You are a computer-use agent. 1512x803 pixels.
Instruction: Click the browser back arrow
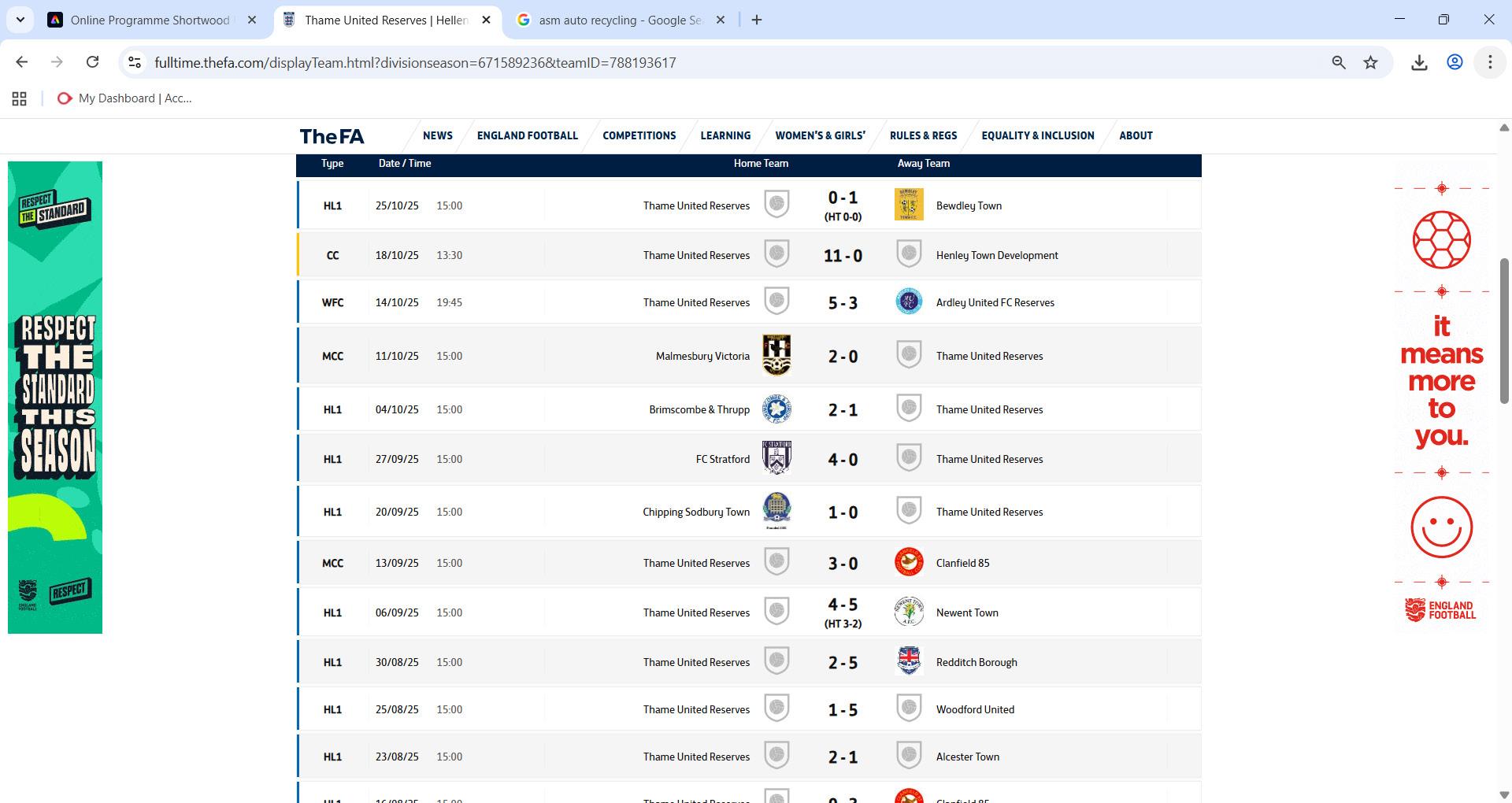22,62
